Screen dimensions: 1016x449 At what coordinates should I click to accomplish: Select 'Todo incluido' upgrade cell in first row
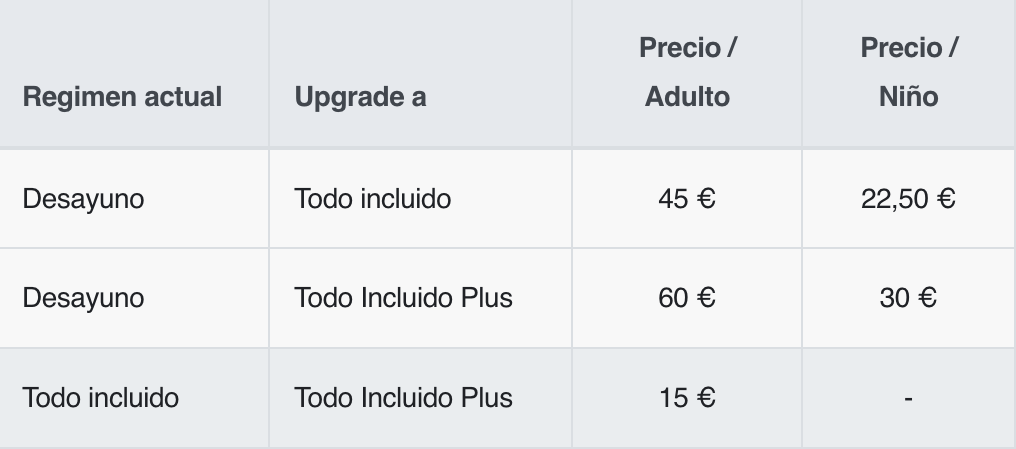(x=373, y=199)
